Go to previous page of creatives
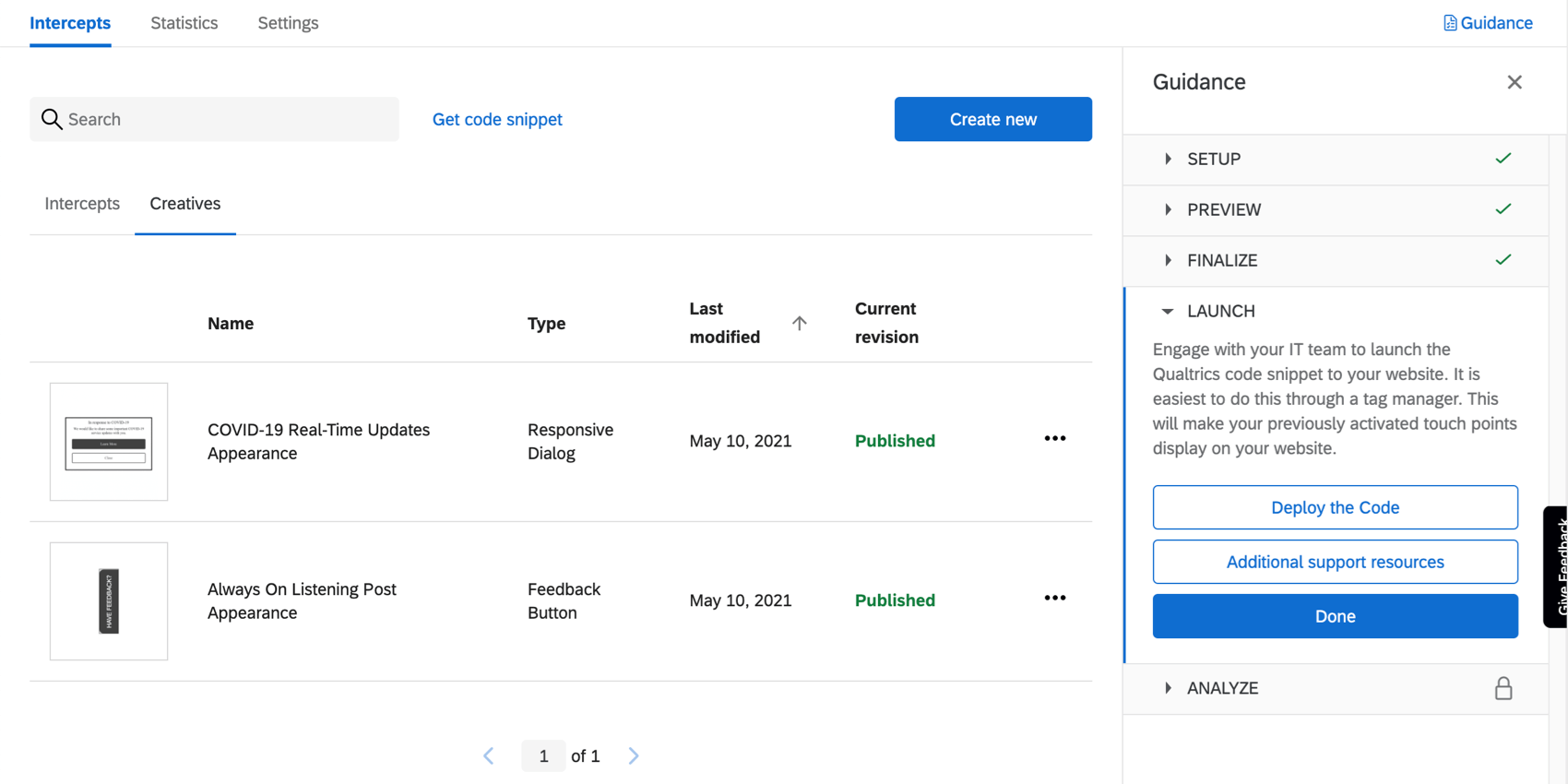 489,756
